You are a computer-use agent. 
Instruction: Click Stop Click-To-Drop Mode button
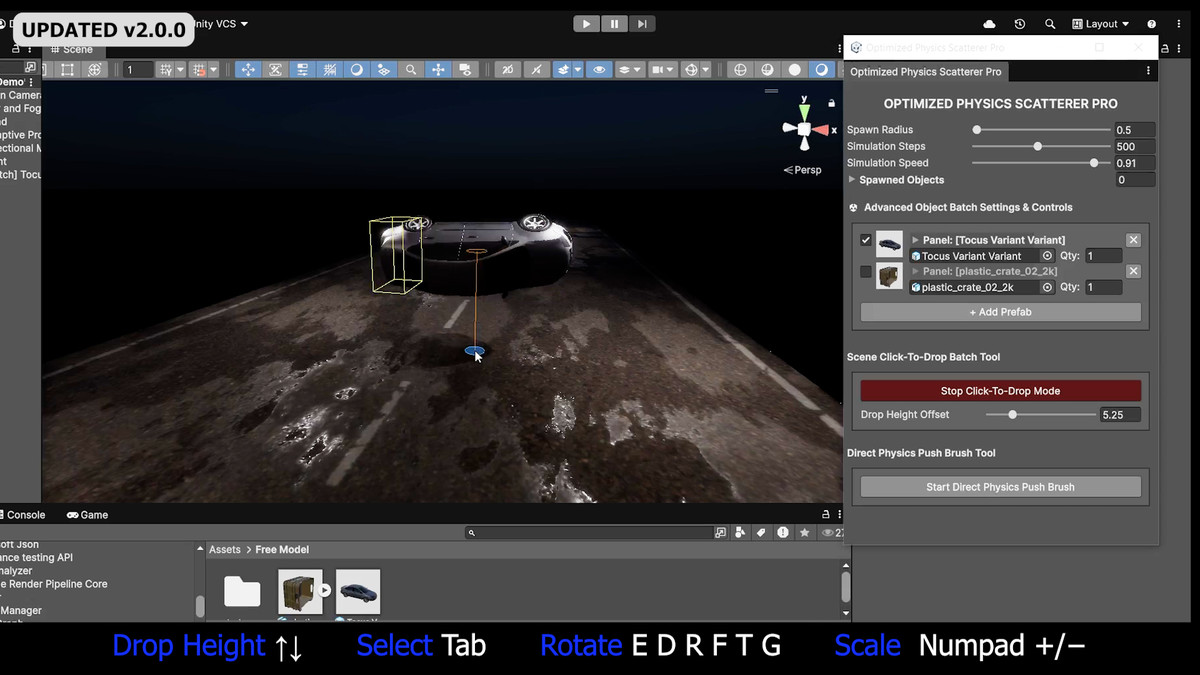(x=1000, y=391)
